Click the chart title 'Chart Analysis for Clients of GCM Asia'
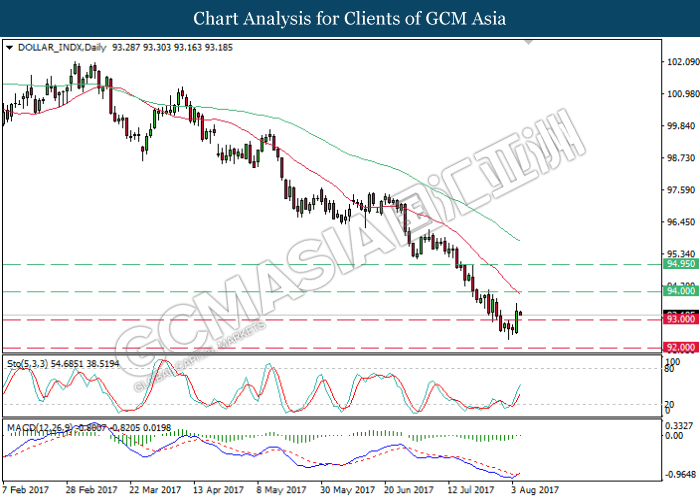This screenshot has width=700, height=500. tap(349, 19)
